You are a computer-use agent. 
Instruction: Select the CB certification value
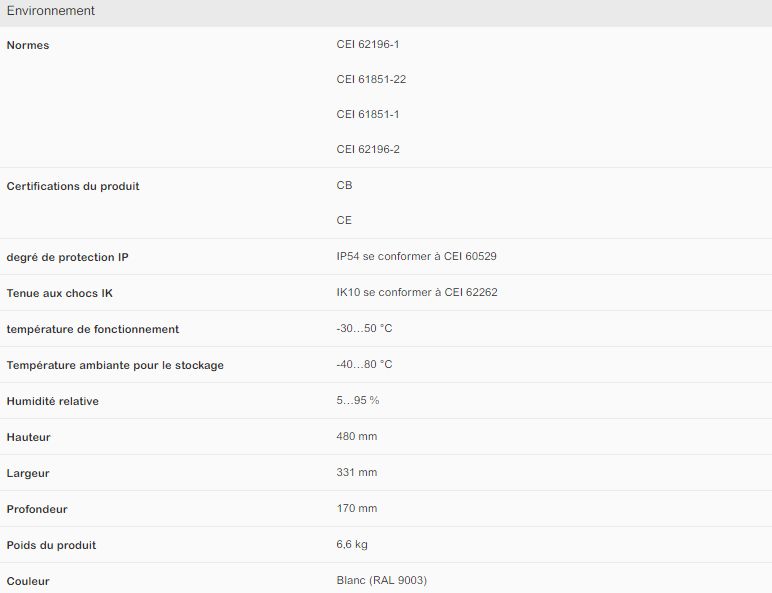[x=345, y=185]
